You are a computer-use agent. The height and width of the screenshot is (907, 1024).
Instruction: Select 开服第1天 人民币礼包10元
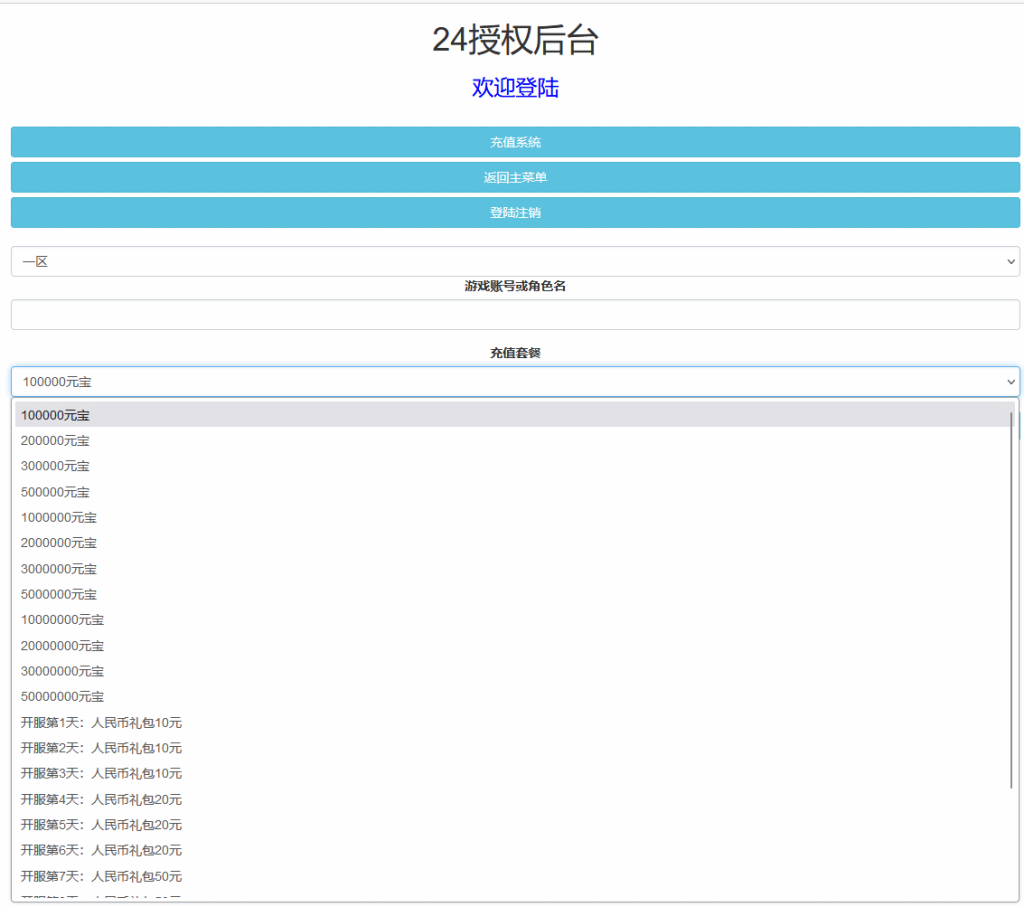[101, 723]
